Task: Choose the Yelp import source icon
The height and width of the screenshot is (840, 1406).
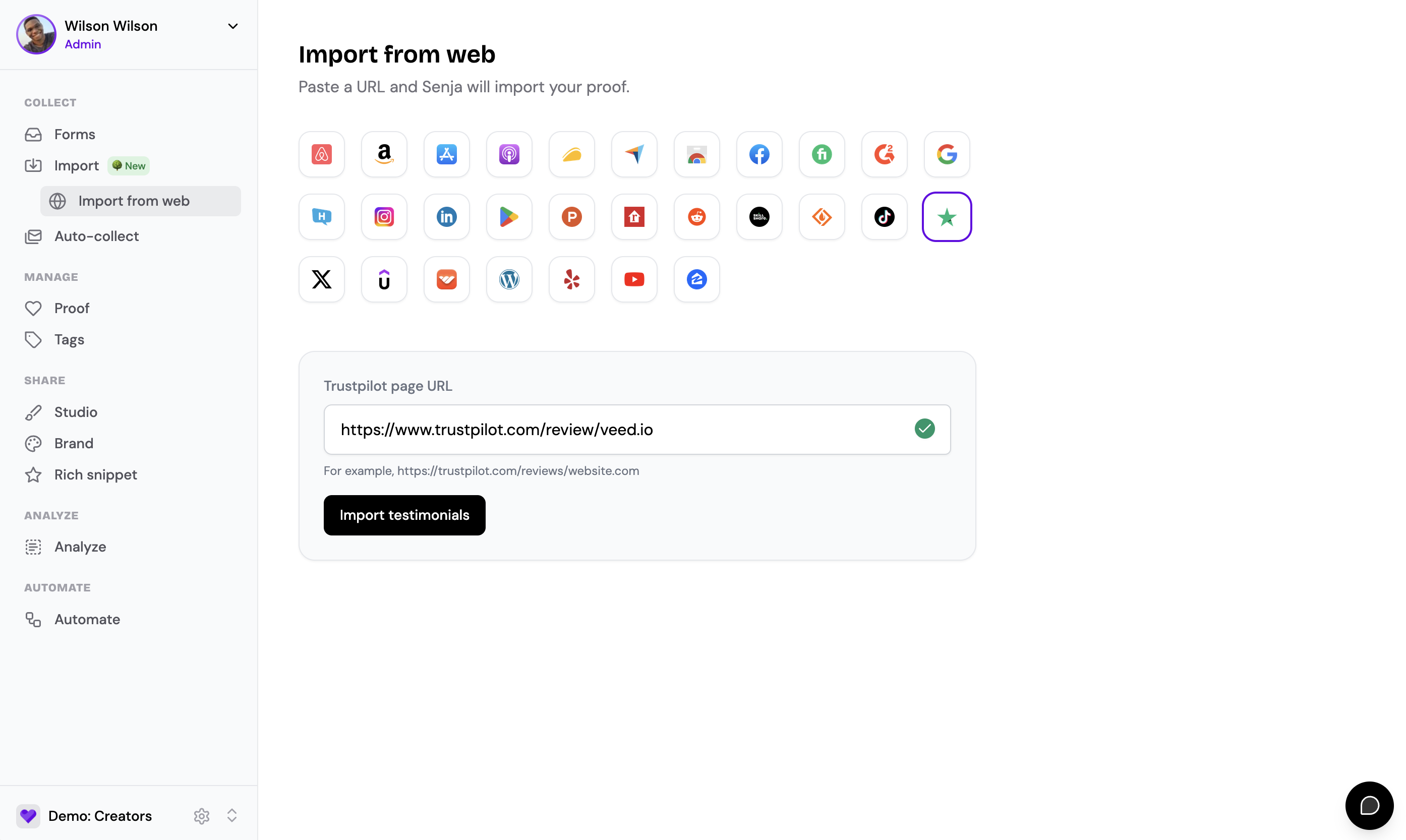Action: coord(572,279)
